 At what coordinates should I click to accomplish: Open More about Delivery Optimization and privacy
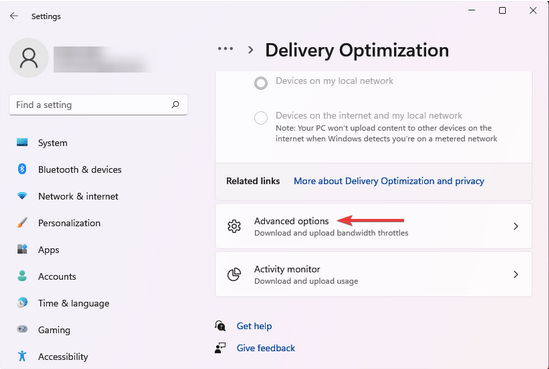pyautogui.click(x=389, y=181)
